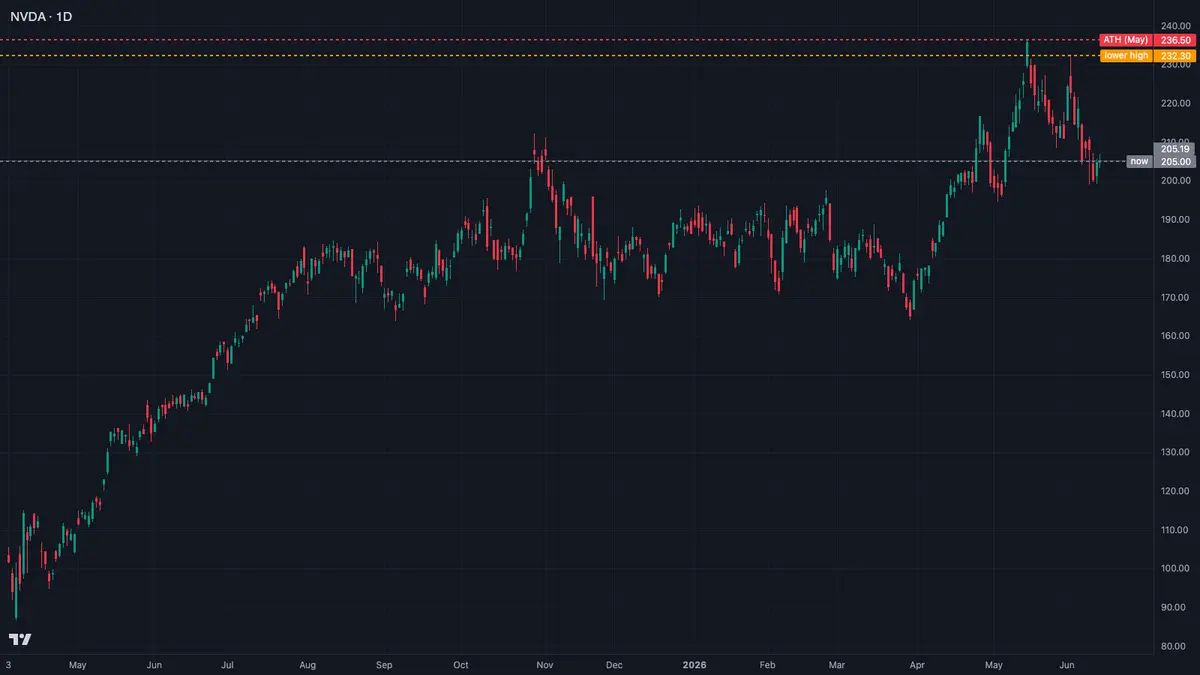Click the 205.00 now price tag

click(x=1174, y=161)
